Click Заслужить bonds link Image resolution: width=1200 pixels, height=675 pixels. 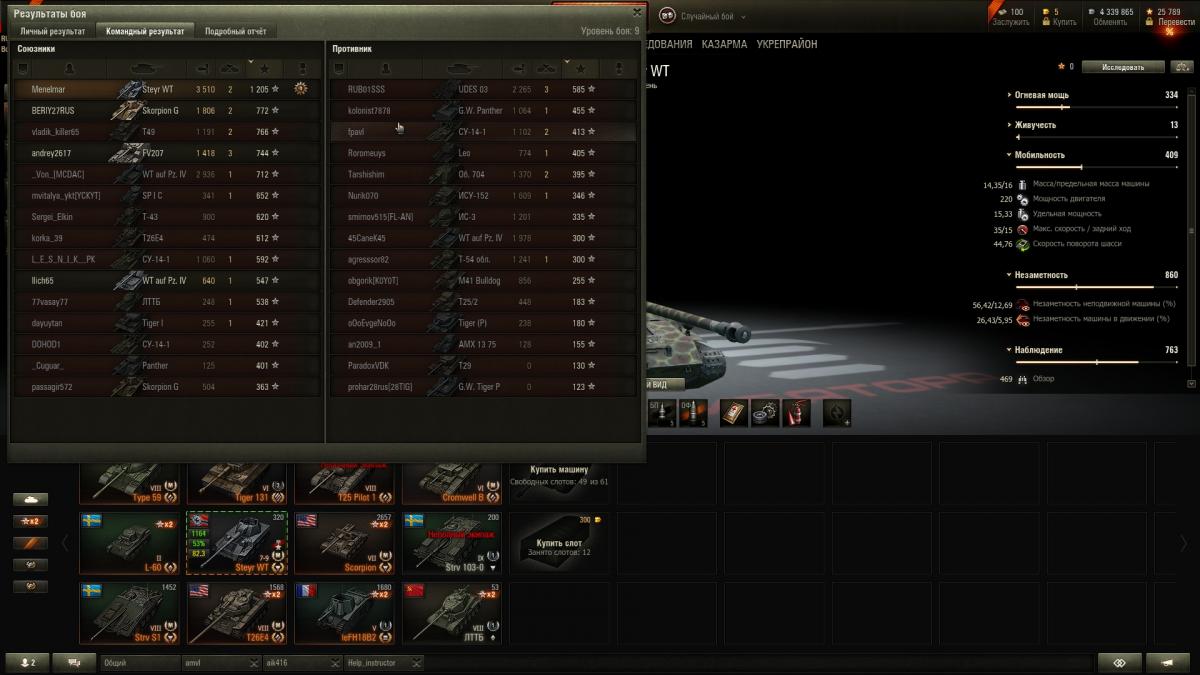(x=1010, y=22)
